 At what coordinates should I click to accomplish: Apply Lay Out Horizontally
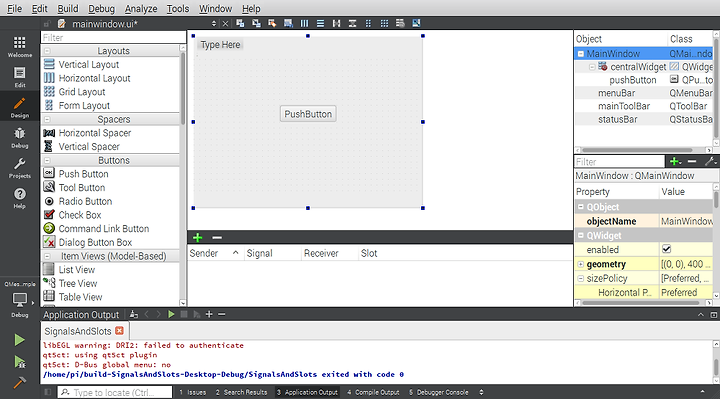(304, 23)
